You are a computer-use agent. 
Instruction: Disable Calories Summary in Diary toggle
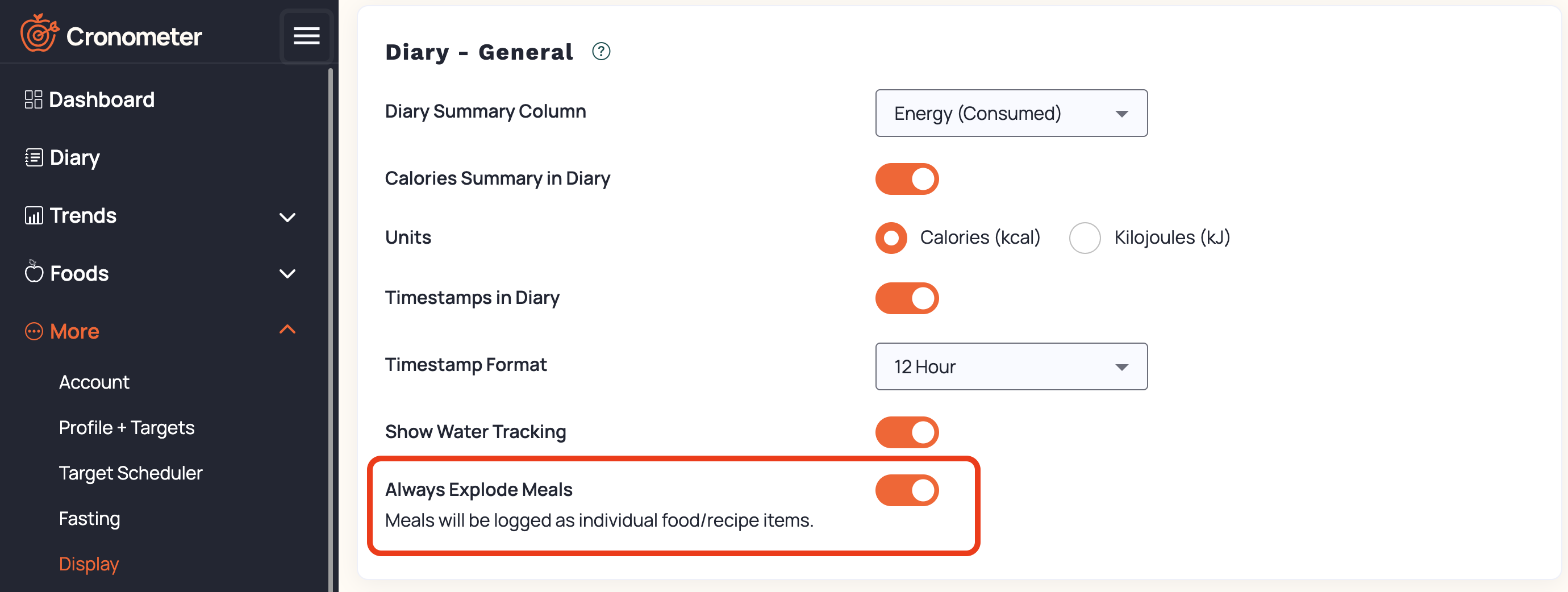[x=907, y=179]
